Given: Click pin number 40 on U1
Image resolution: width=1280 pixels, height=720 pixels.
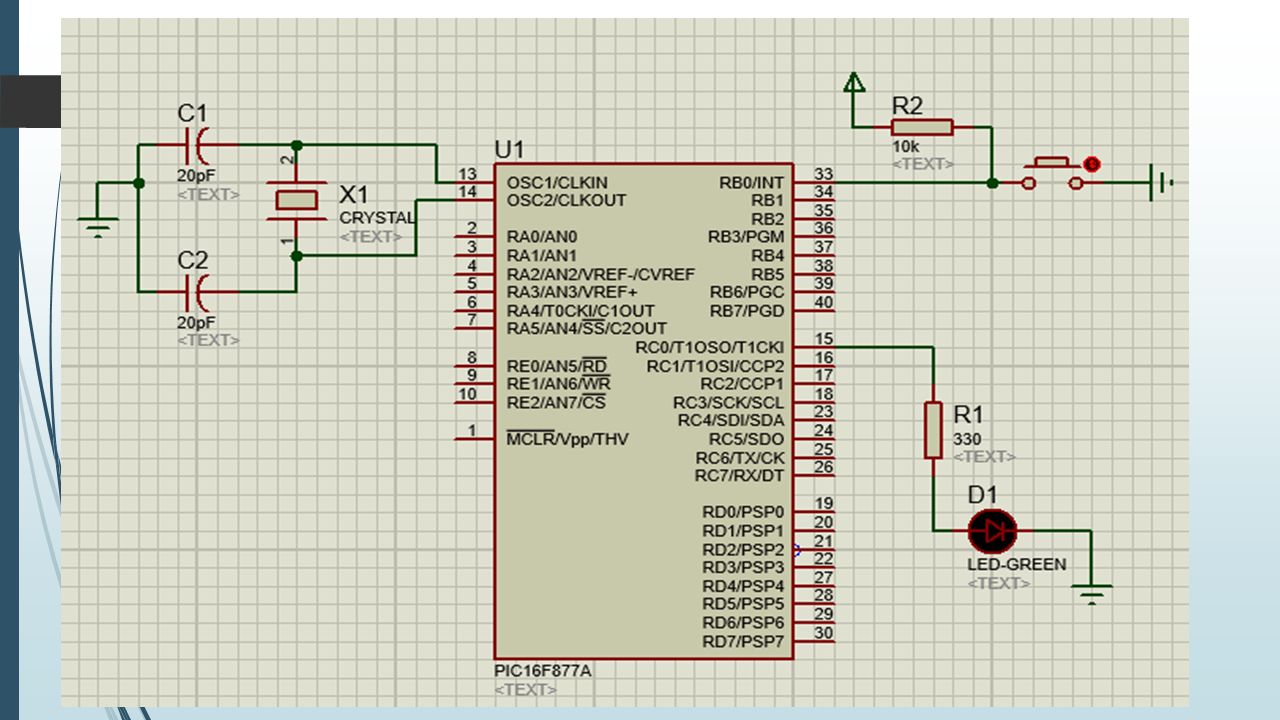Looking at the screenshot, I should [x=823, y=302].
